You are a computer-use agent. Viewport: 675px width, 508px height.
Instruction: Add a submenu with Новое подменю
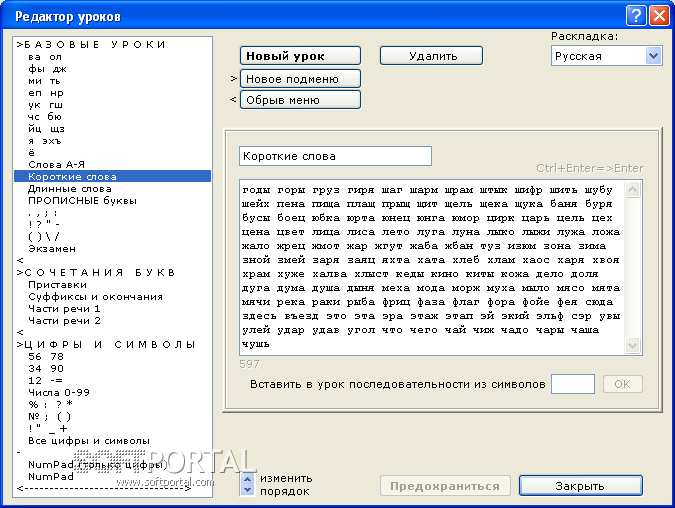(x=300, y=79)
